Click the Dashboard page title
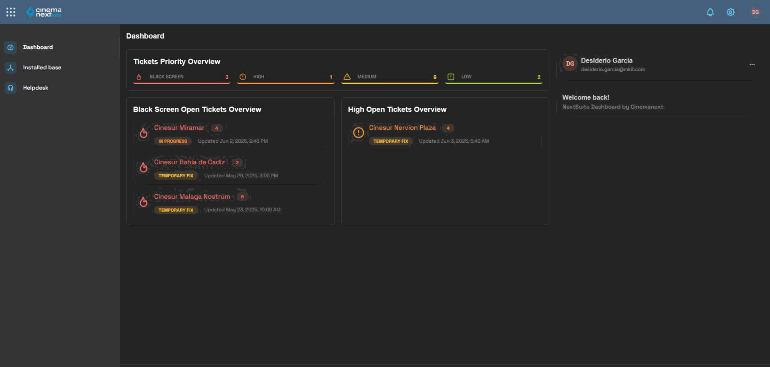Screen dimensions: 770x367 pyautogui.click(x=145, y=36)
